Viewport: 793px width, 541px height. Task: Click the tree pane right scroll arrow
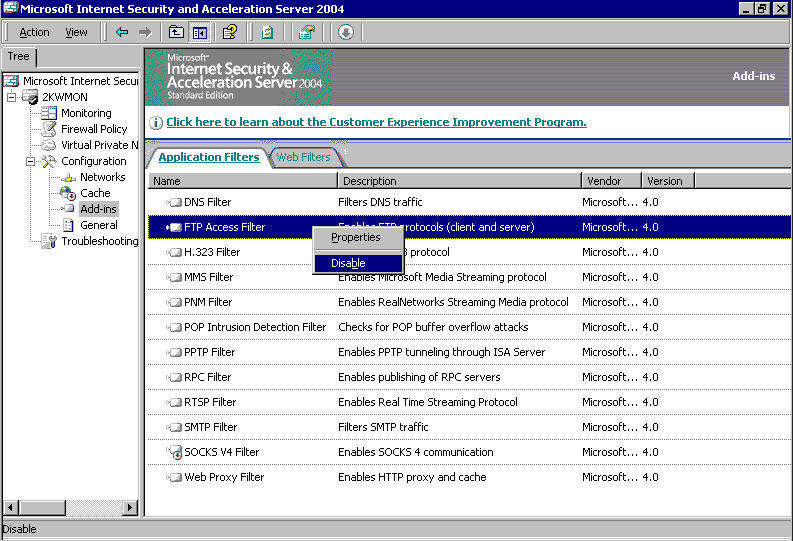click(x=130, y=507)
